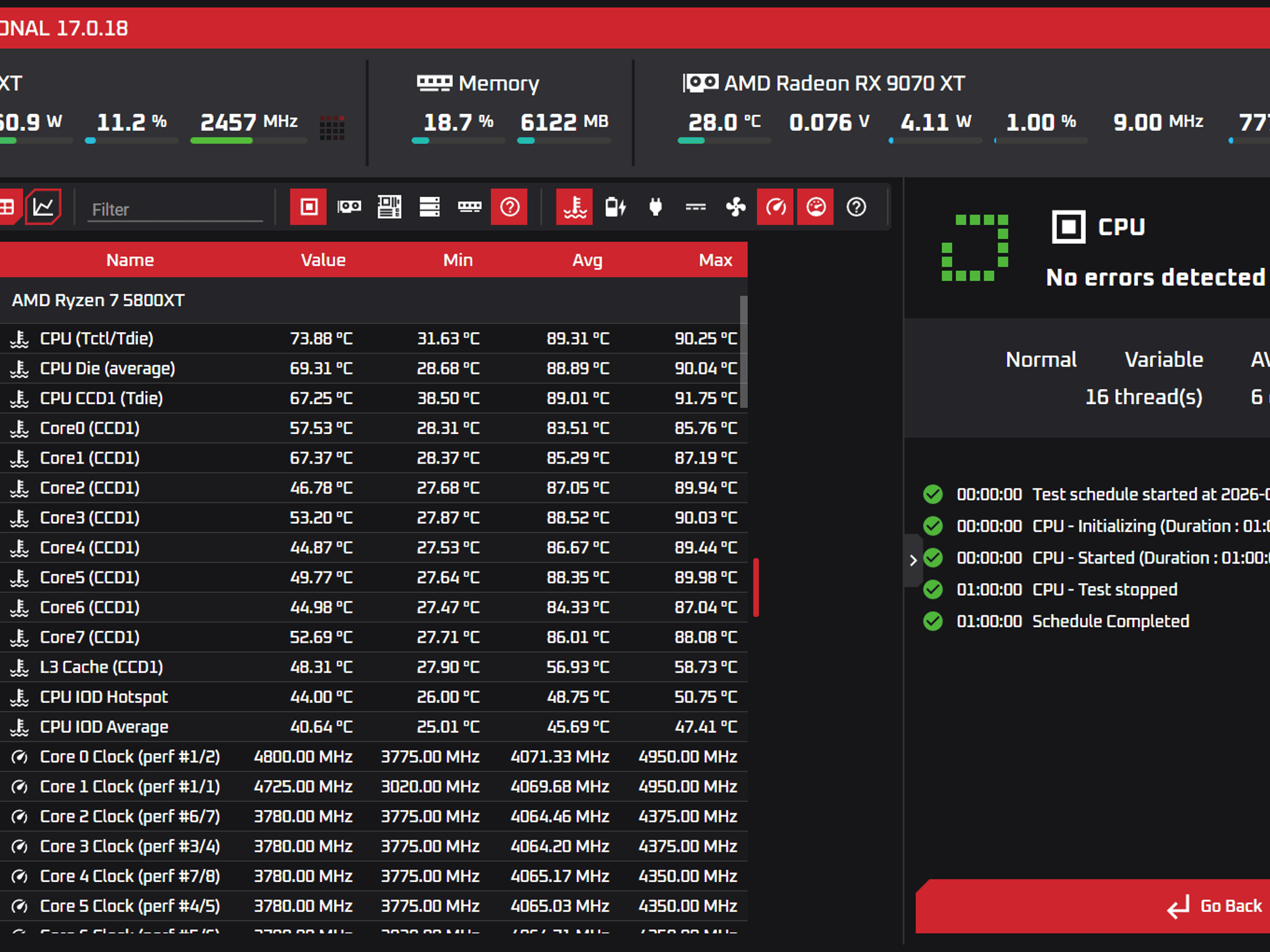Sort the table by Name column

(130, 260)
